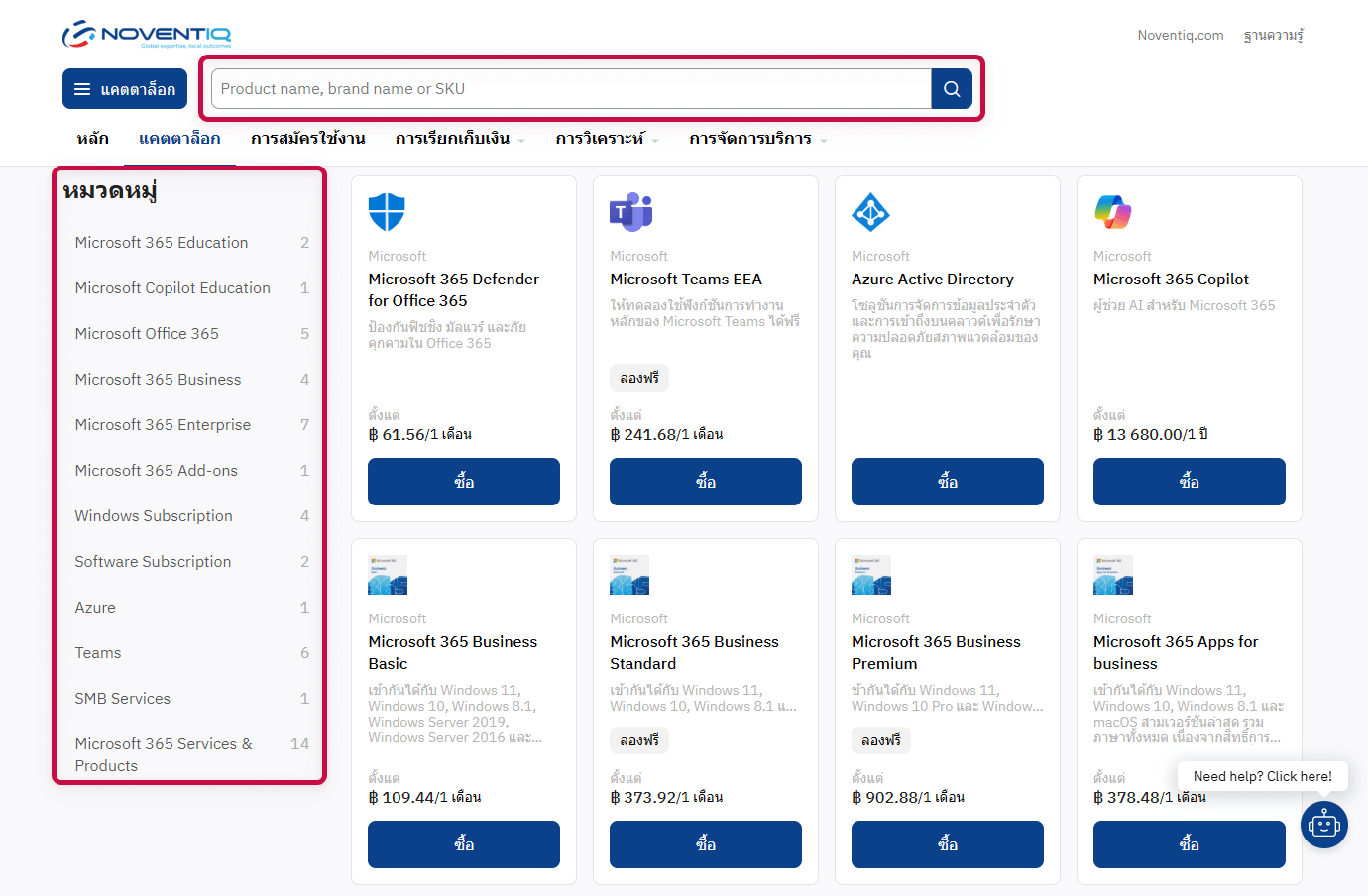The image size is (1368, 896).
Task: Click the hamburger menu beside แคตตาล็อก
Action: coord(82,88)
